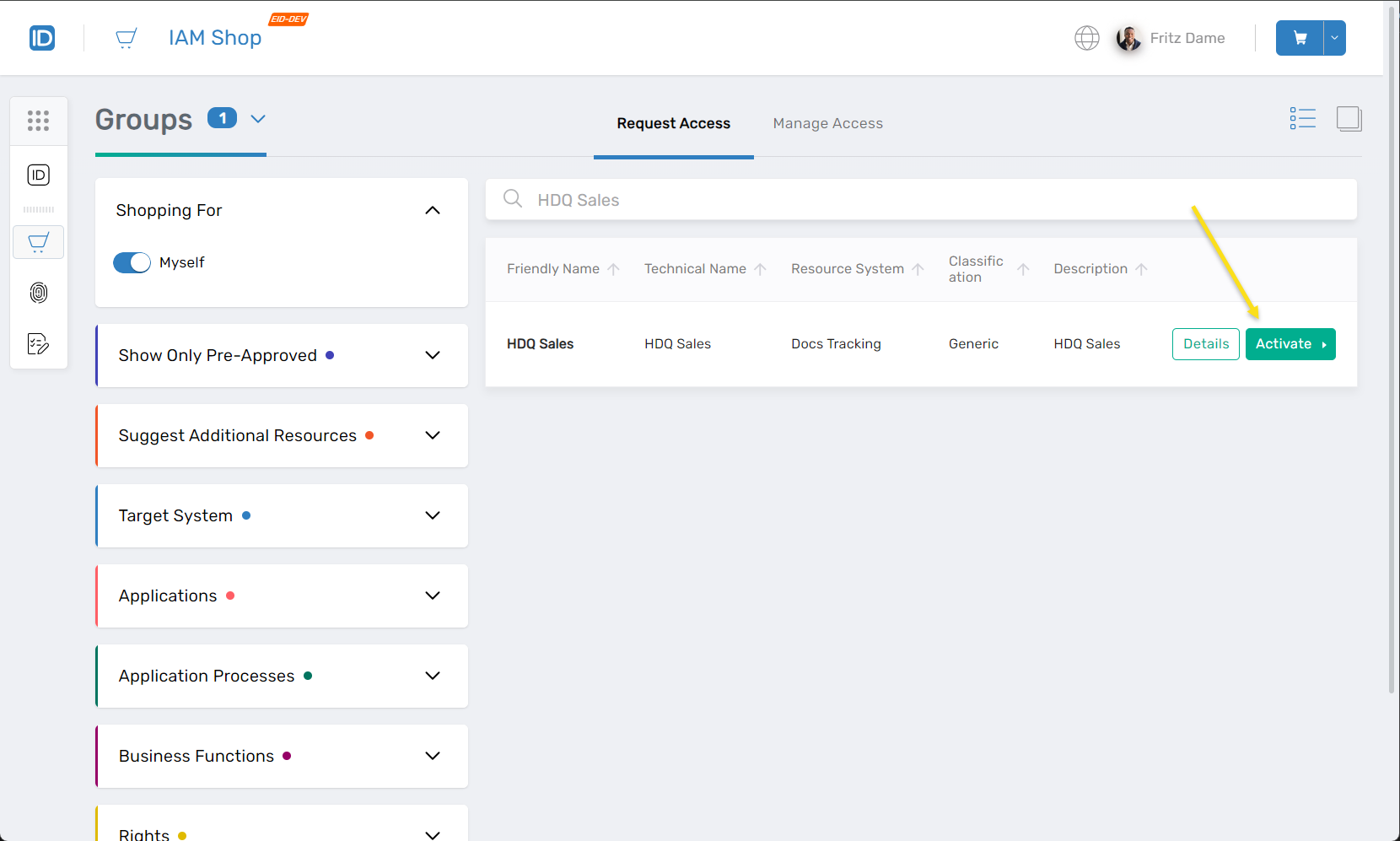Click the card view layout icon
1400x841 pixels.
(x=1349, y=119)
